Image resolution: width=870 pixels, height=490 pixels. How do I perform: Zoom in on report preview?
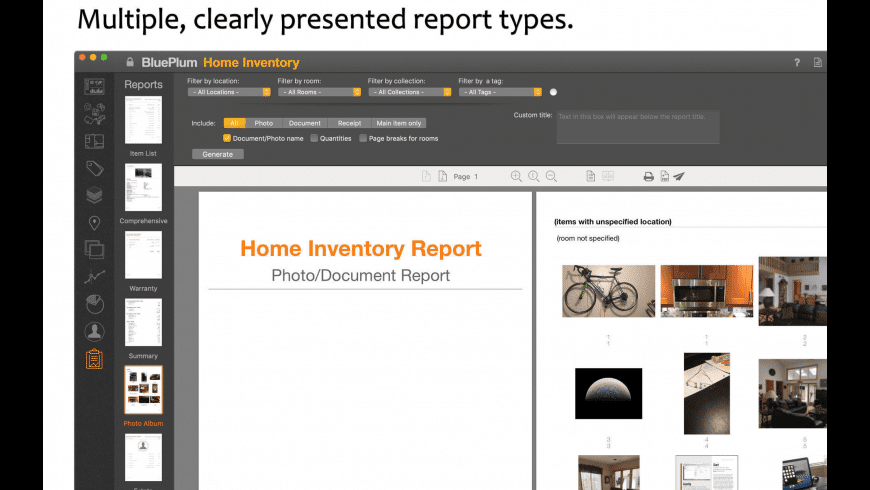point(516,176)
